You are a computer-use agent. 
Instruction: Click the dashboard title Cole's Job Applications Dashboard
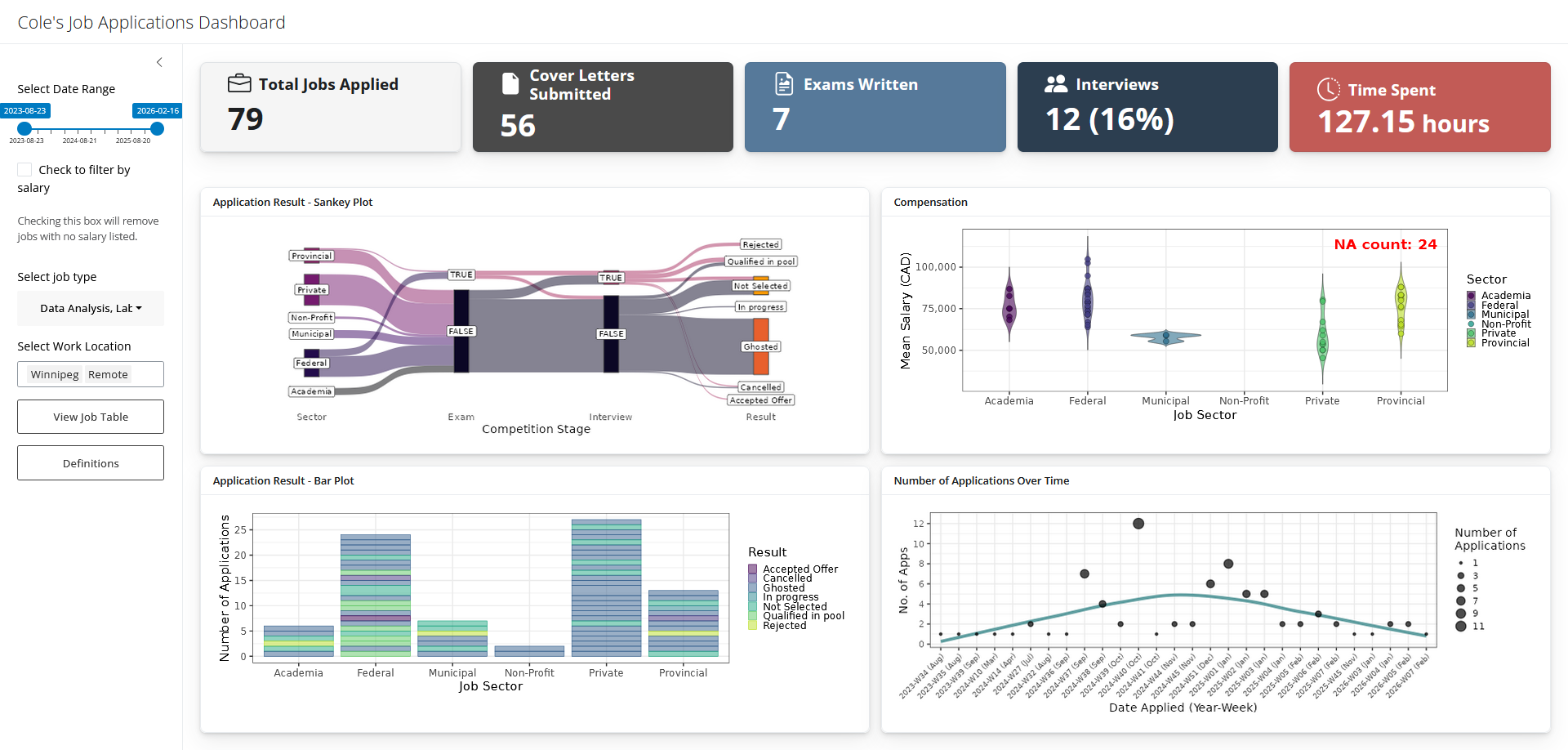point(152,22)
